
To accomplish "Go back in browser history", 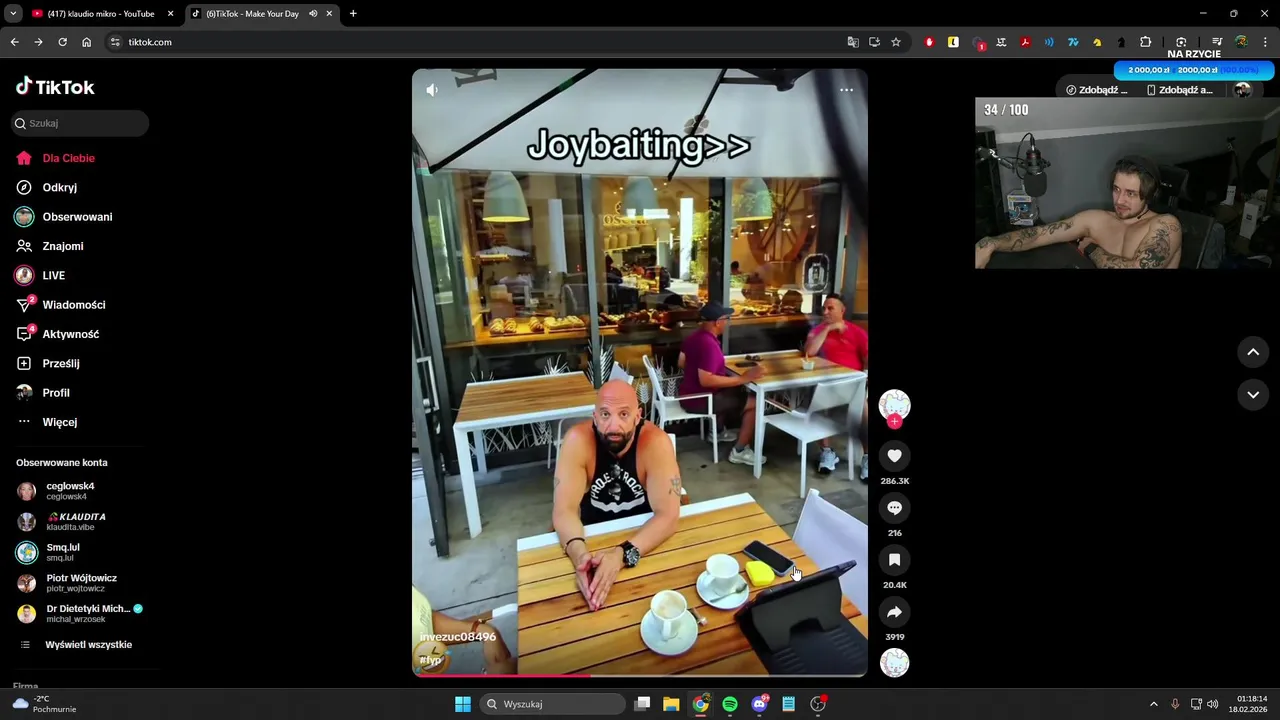I will [x=14, y=42].
